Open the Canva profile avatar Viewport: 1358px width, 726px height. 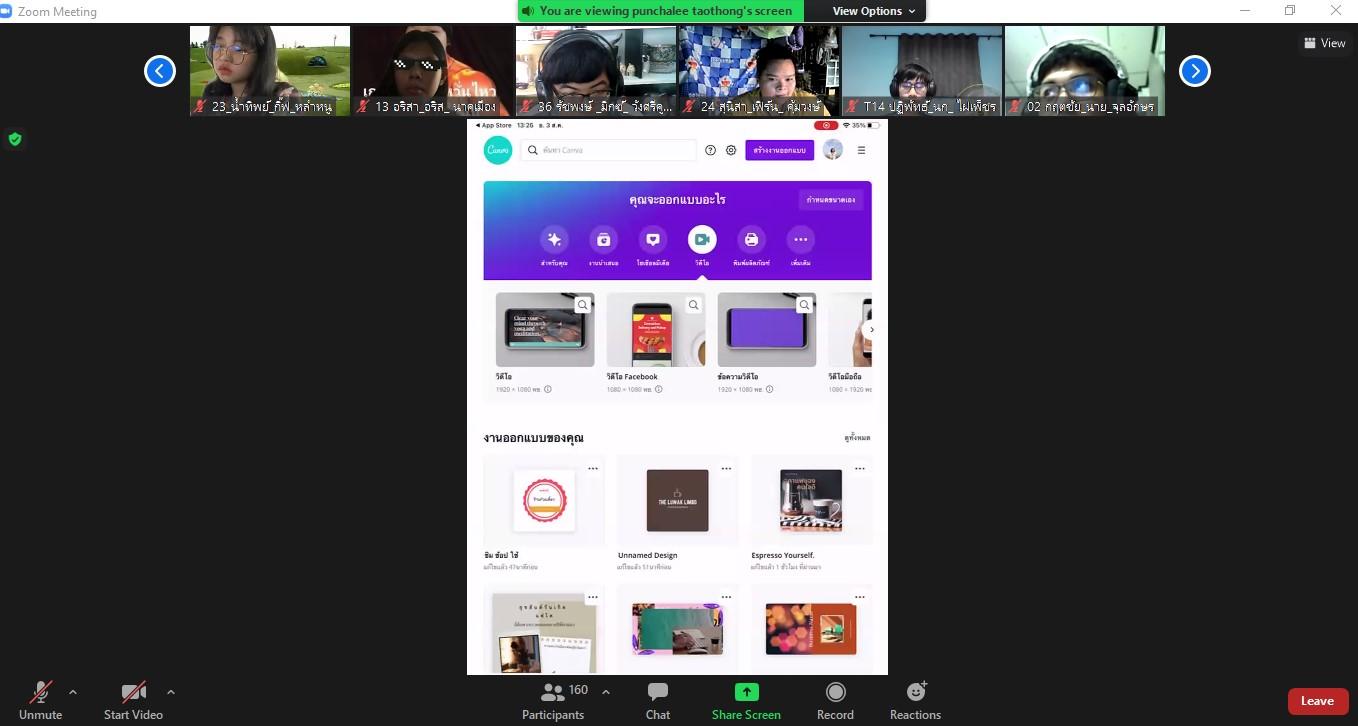click(x=833, y=150)
